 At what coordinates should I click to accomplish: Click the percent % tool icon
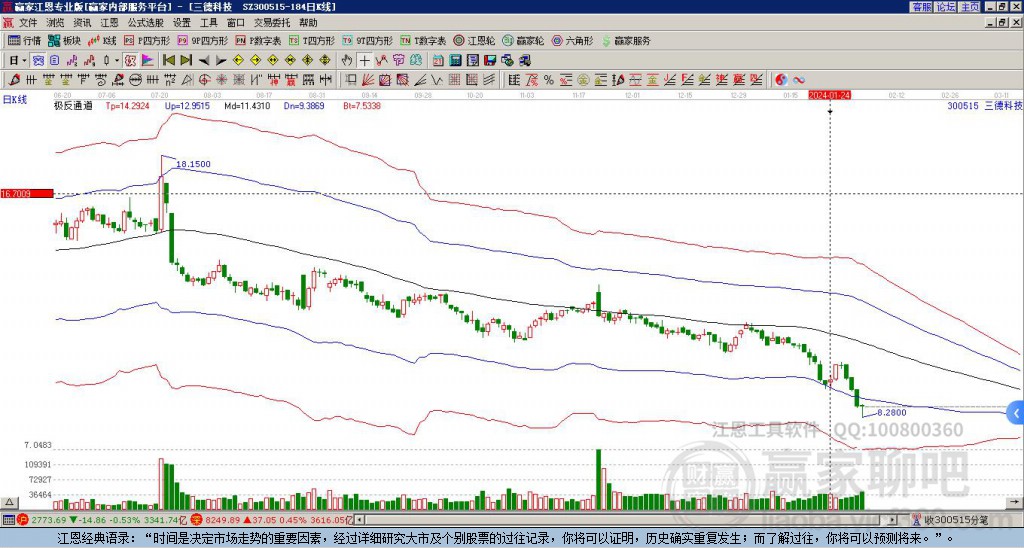[549, 80]
